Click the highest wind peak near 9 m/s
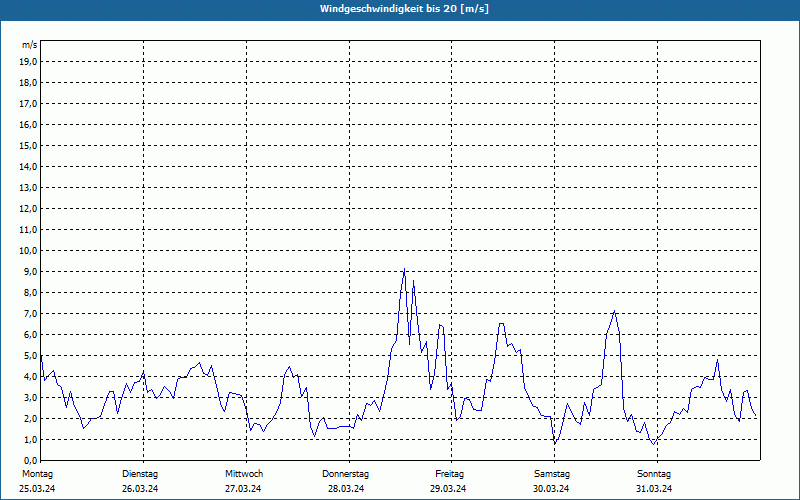This screenshot has height=500, width=800. pyautogui.click(x=404, y=269)
